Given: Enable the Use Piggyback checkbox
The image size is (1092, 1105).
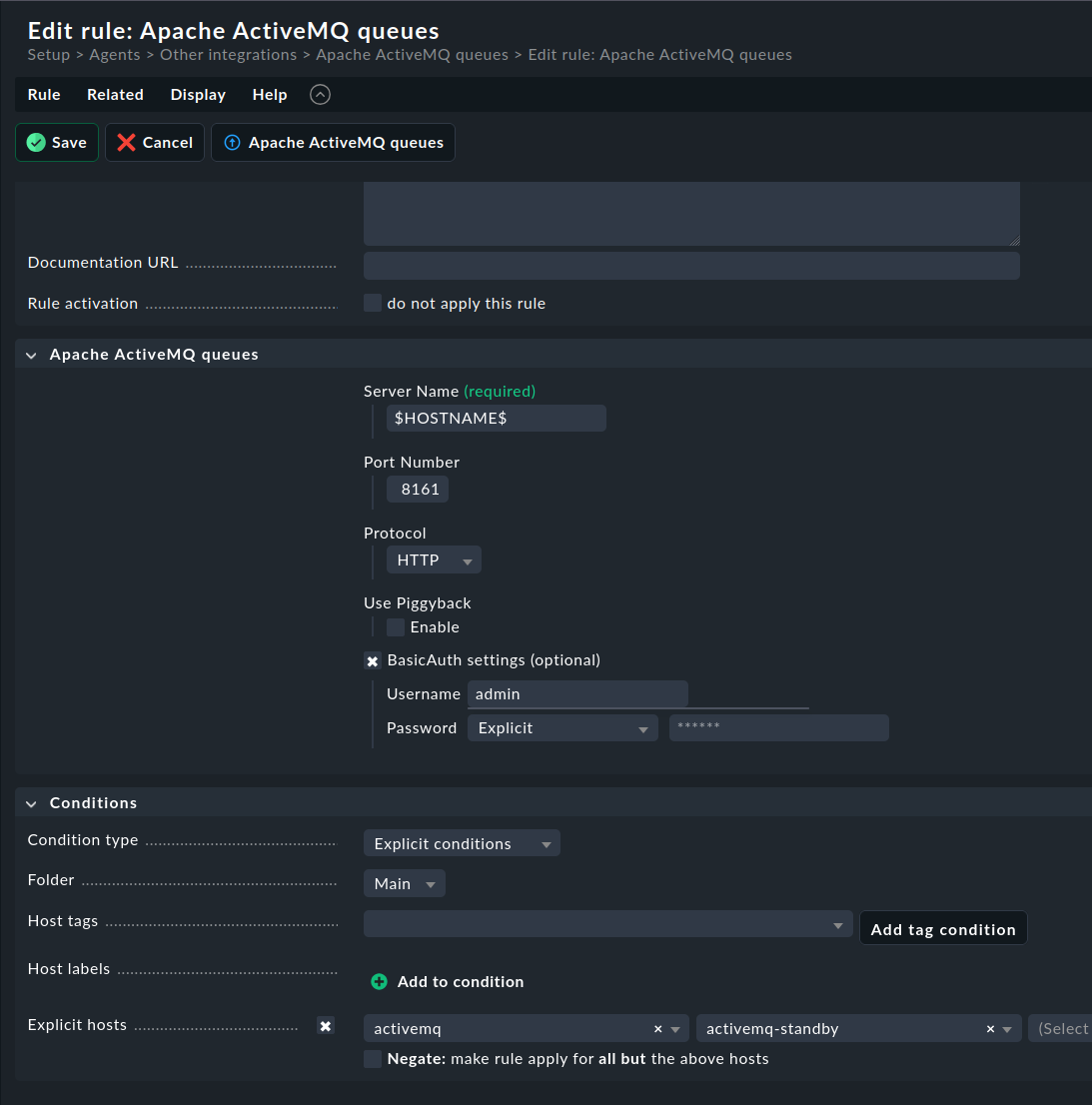Looking at the screenshot, I should point(395,626).
